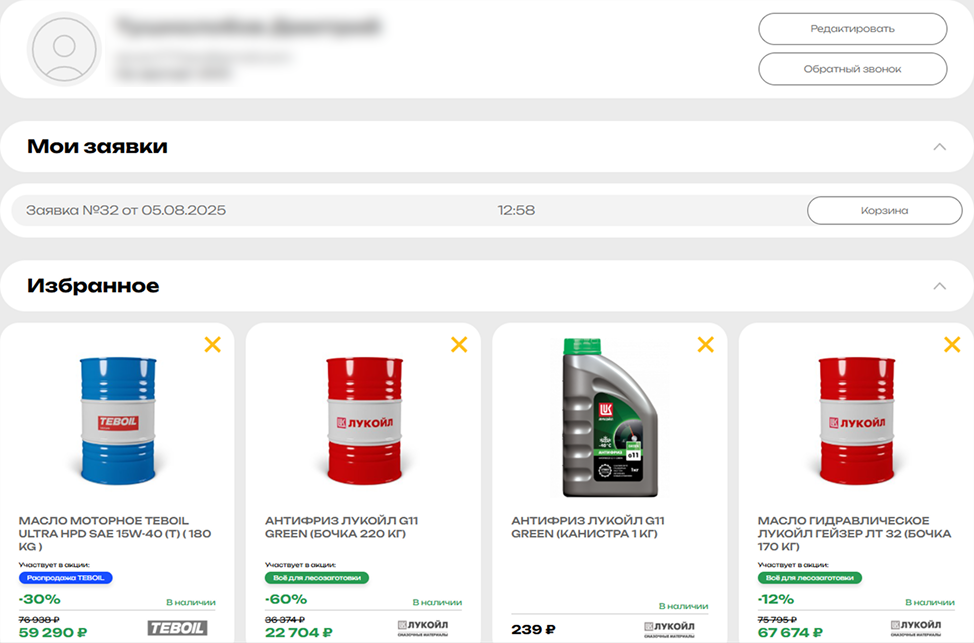Open Корзина for order №32
The height and width of the screenshot is (643, 974).
point(884,210)
